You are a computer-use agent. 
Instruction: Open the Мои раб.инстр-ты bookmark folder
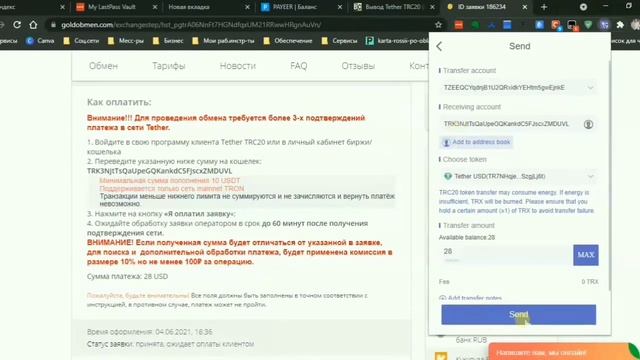223,41
